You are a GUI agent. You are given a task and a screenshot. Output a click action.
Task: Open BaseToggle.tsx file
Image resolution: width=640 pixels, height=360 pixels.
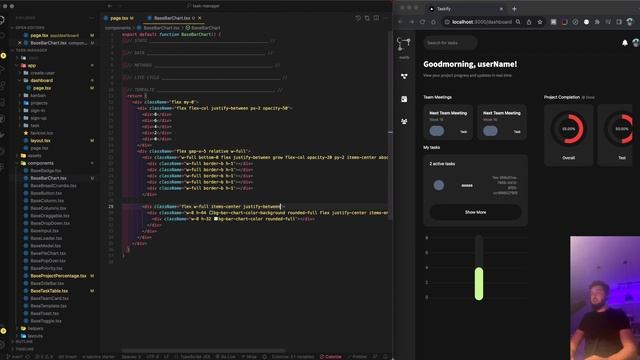[x=46, y=321]
